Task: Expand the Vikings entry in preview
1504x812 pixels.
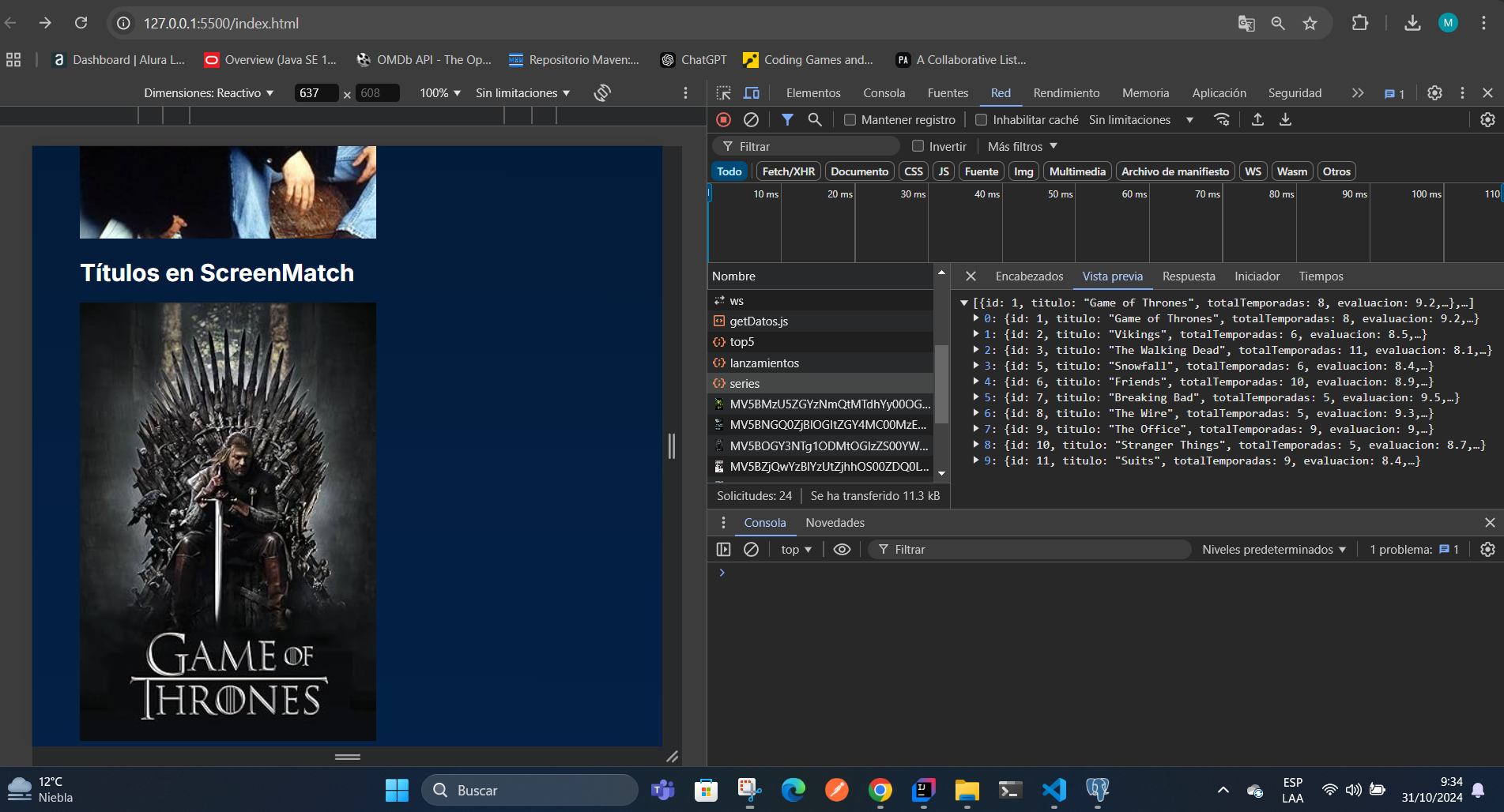Action: (x=976, y=334)
